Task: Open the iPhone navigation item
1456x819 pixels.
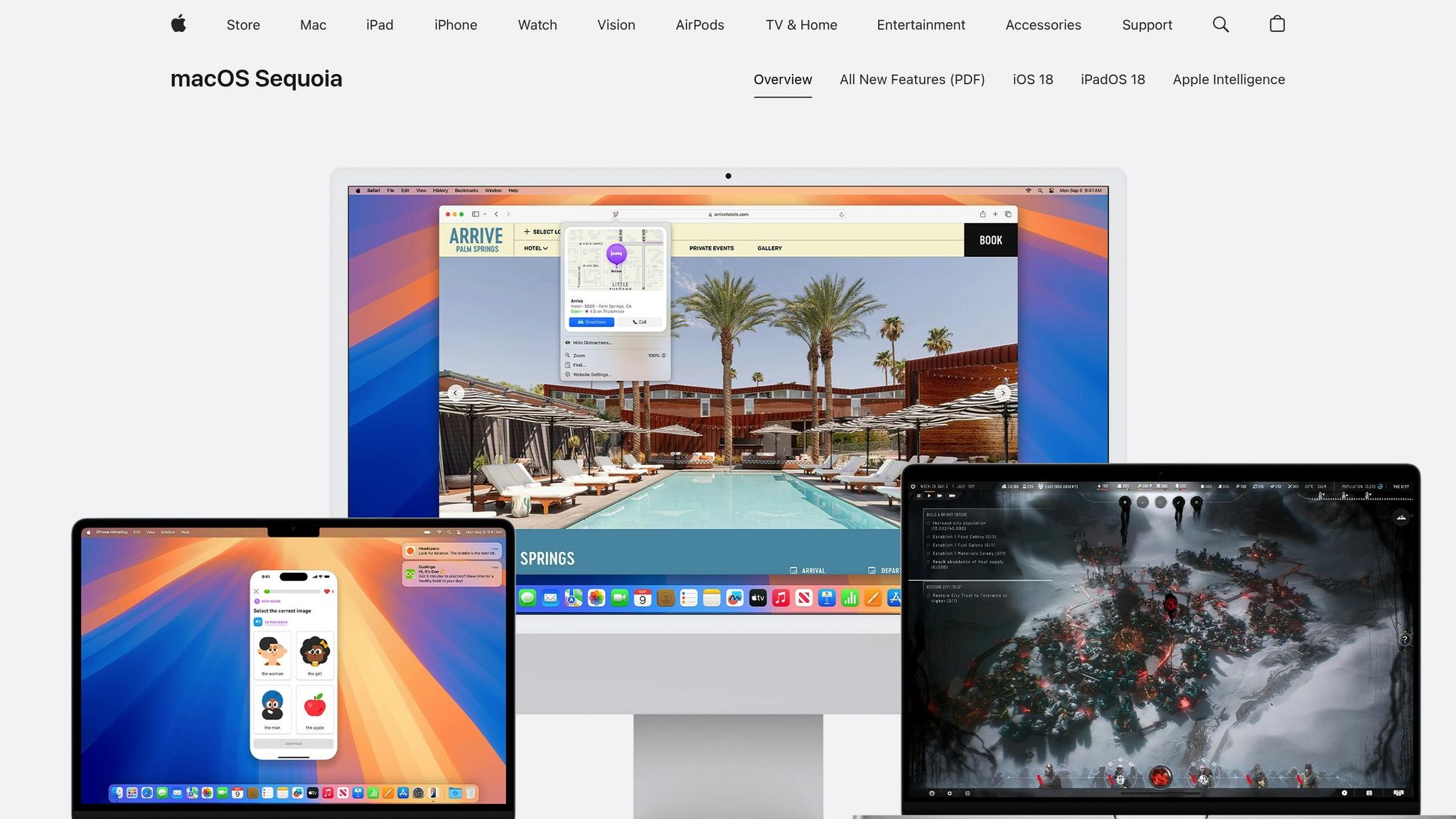Action: tap(456, 25)
